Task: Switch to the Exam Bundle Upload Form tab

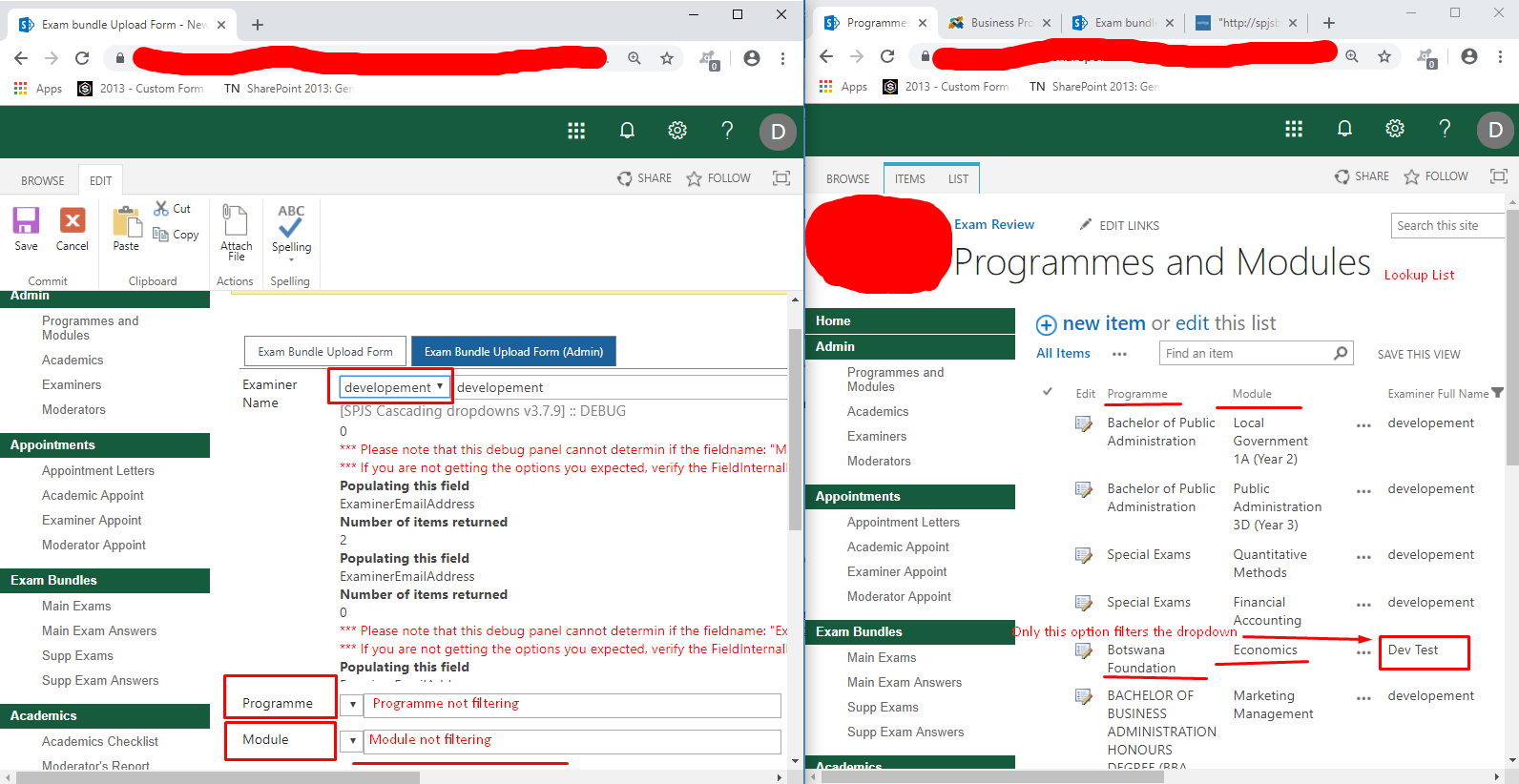Action: coord(325,352)
